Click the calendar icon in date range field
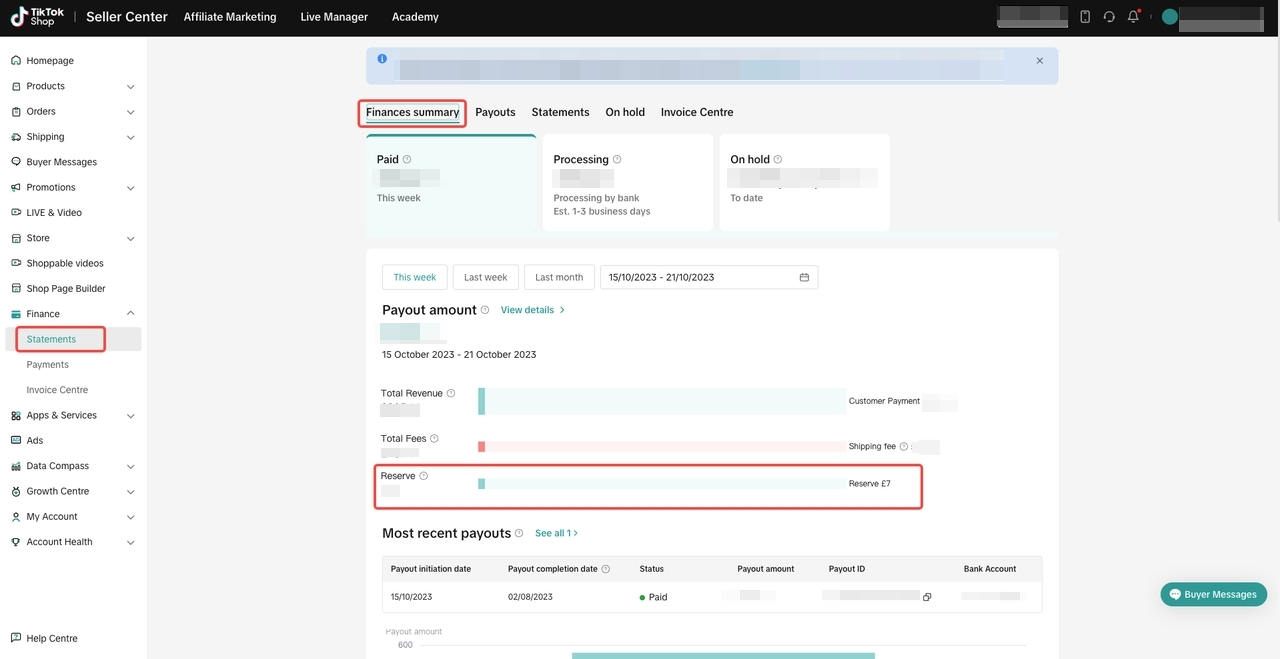Viewport: 1280px width, 659px height. (x=804, y=277)
